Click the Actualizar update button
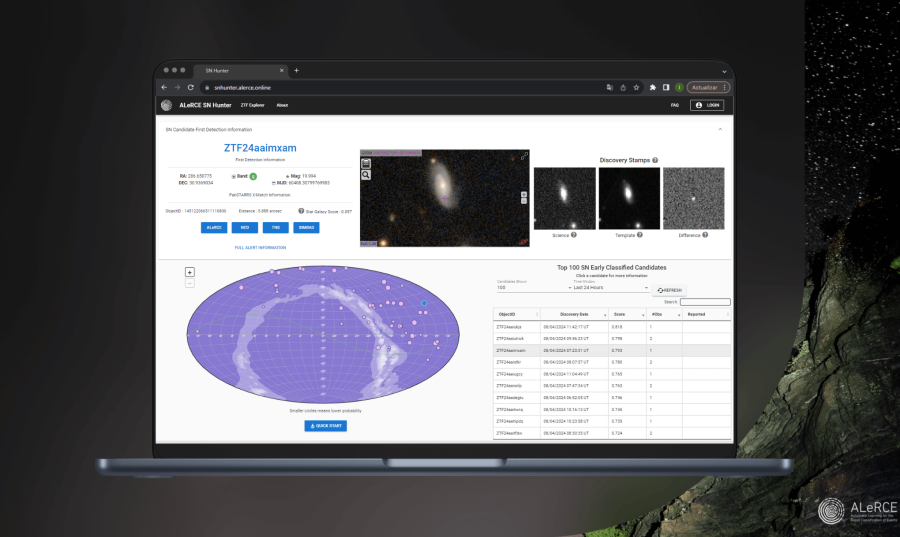This screenshot has width=900, height=537. click(x=708, y=88)
